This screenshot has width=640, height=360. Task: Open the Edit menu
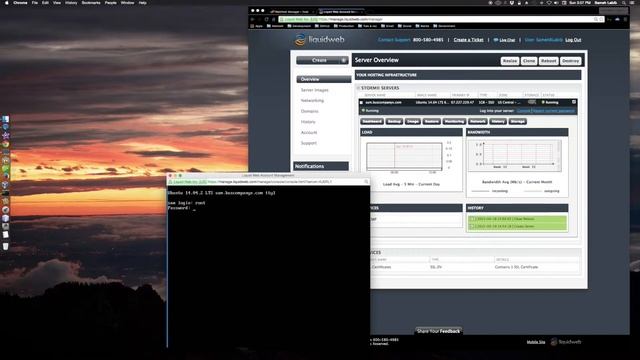pos(45,3)
